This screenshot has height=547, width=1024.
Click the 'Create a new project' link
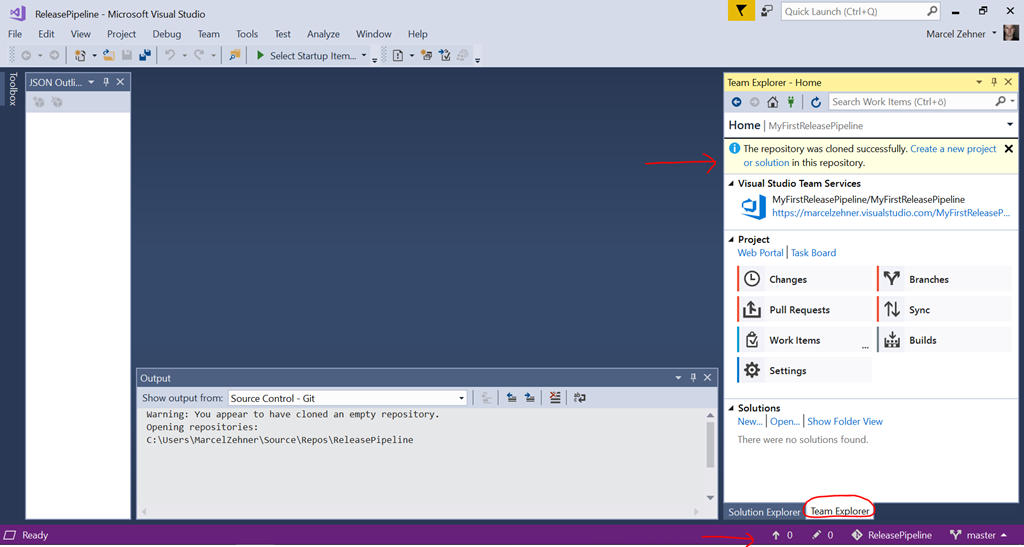pos(953,149)
